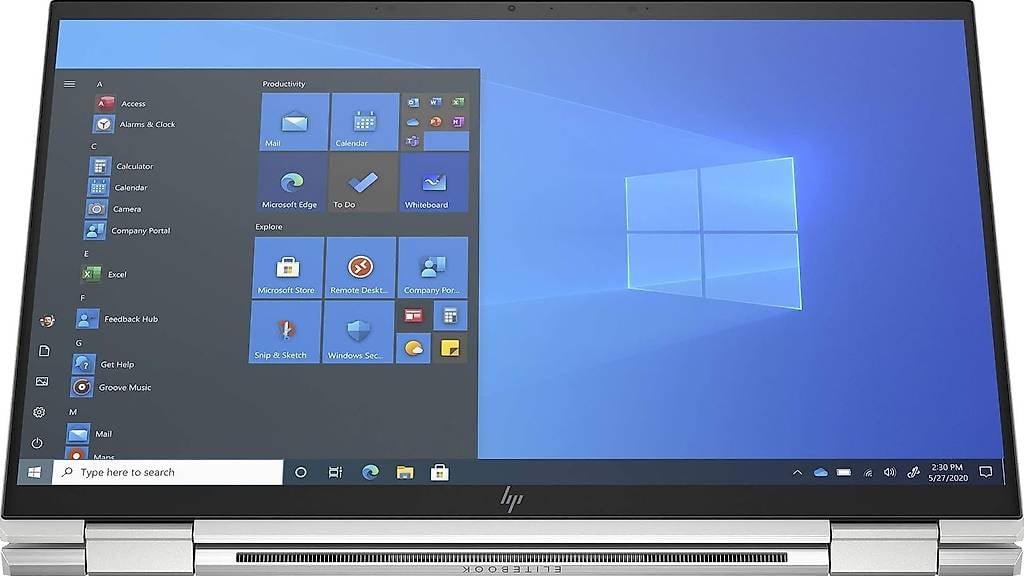
Task: Click the Mail tile under Productivity
Action: (294, 121)
